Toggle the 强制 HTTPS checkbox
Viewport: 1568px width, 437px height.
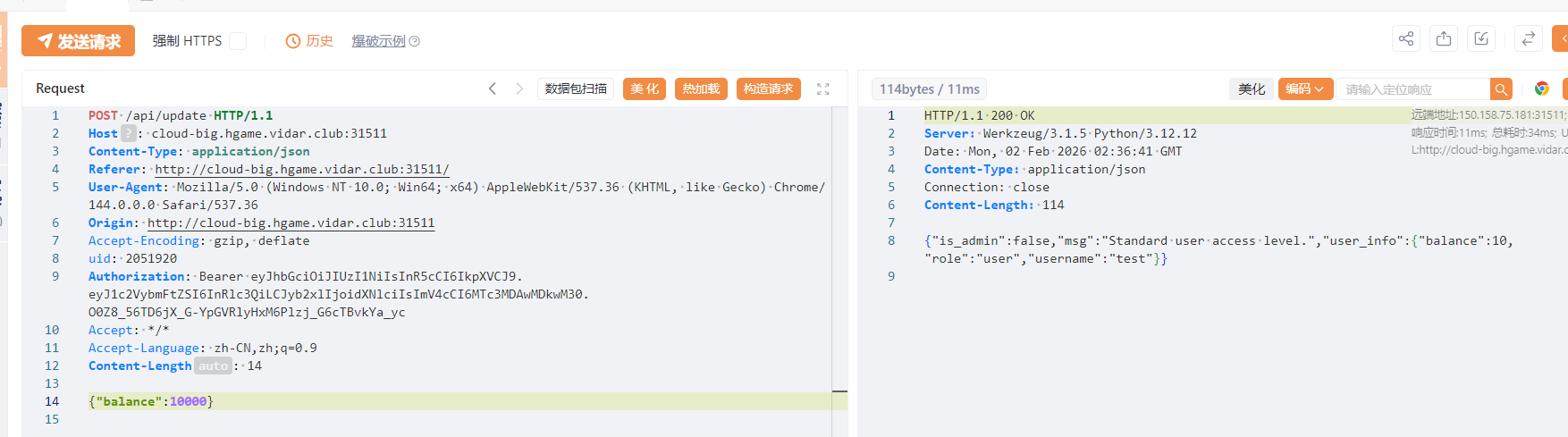(238, 41)
